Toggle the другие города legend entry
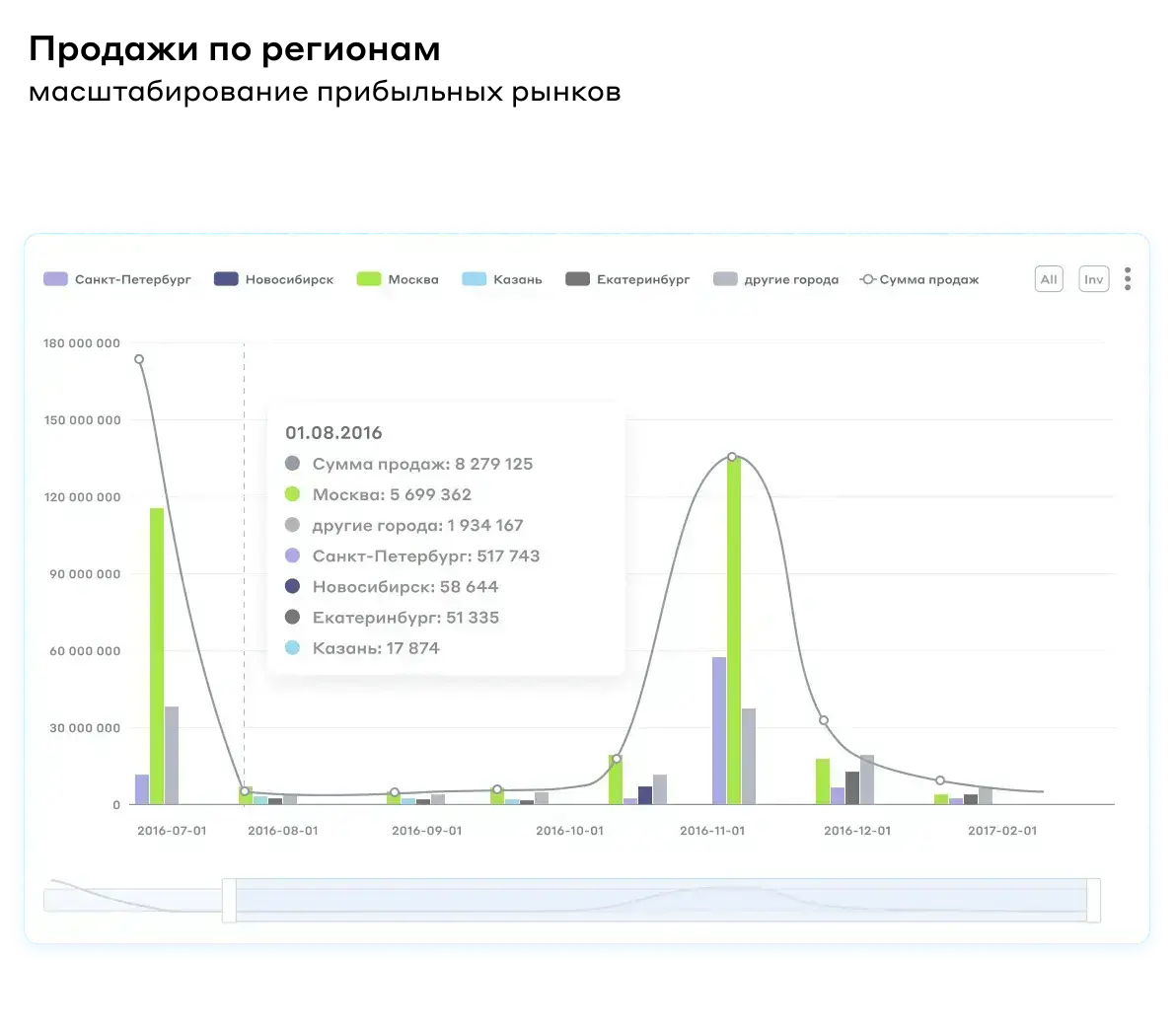1174x1036 pixels. 775,279
